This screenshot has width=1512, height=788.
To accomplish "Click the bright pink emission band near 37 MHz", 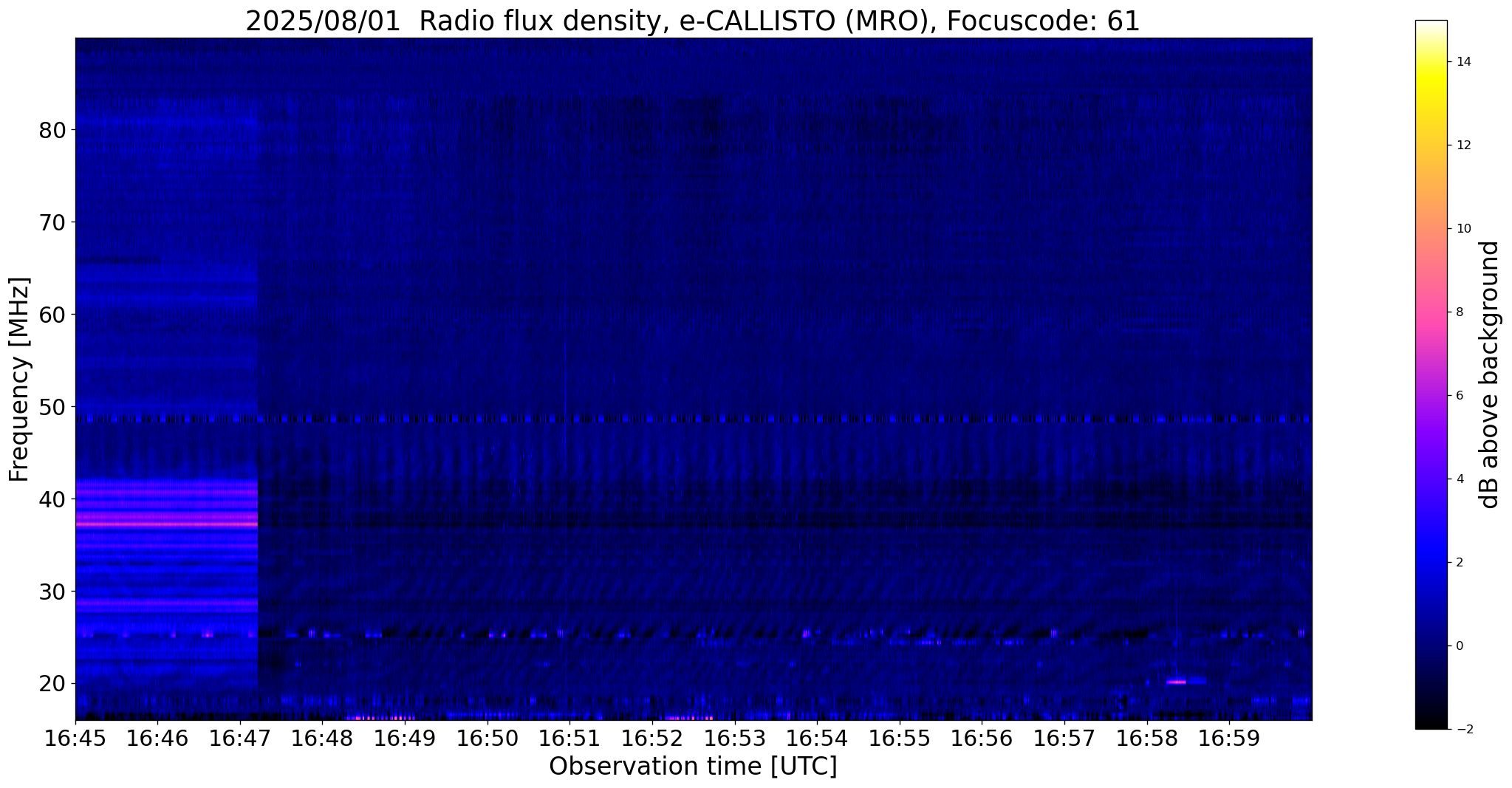I will pyautogui.click(x=166, y=524).
